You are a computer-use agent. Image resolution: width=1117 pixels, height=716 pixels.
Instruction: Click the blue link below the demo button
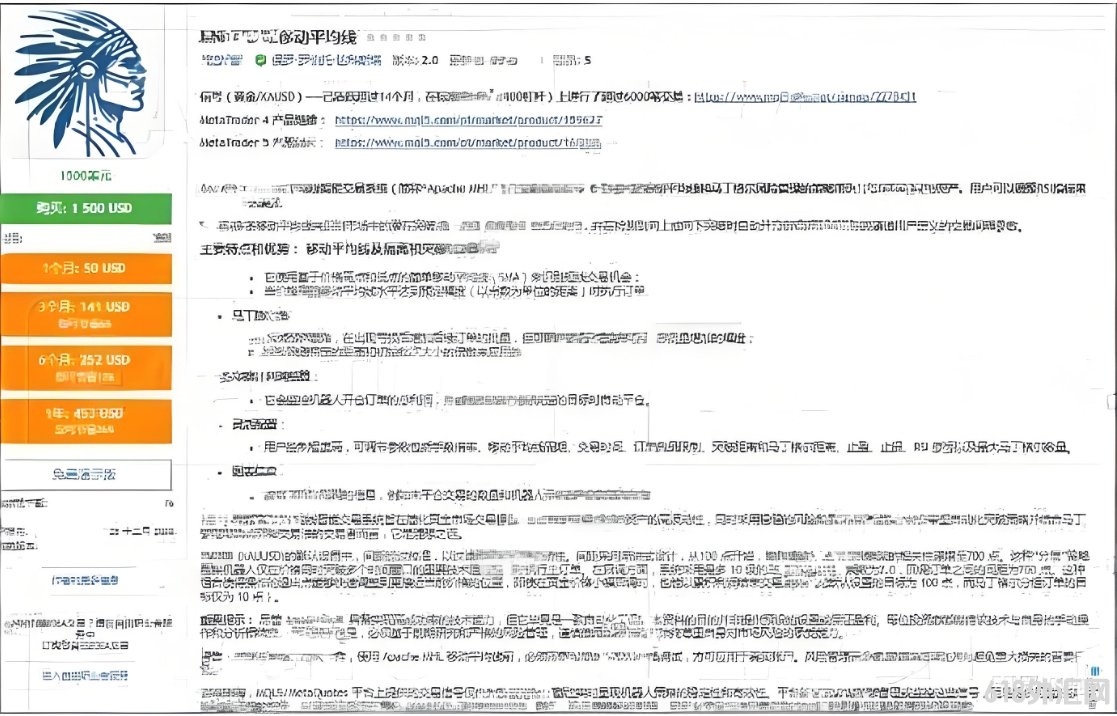85,580
